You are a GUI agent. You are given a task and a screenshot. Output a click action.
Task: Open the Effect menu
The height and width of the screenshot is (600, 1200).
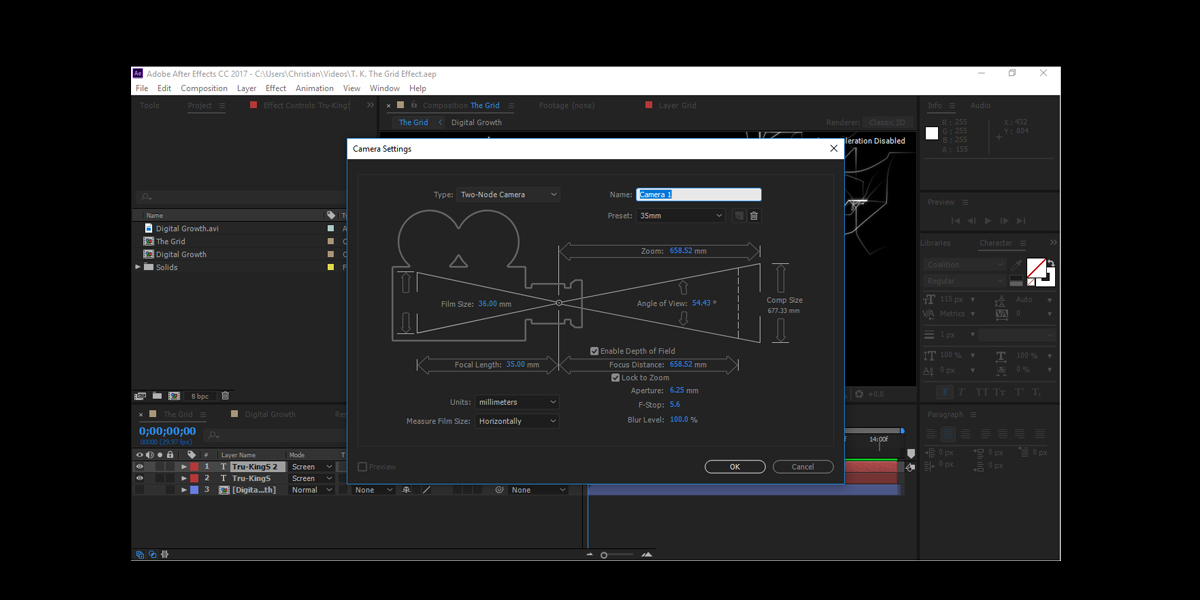pos(276,88)
